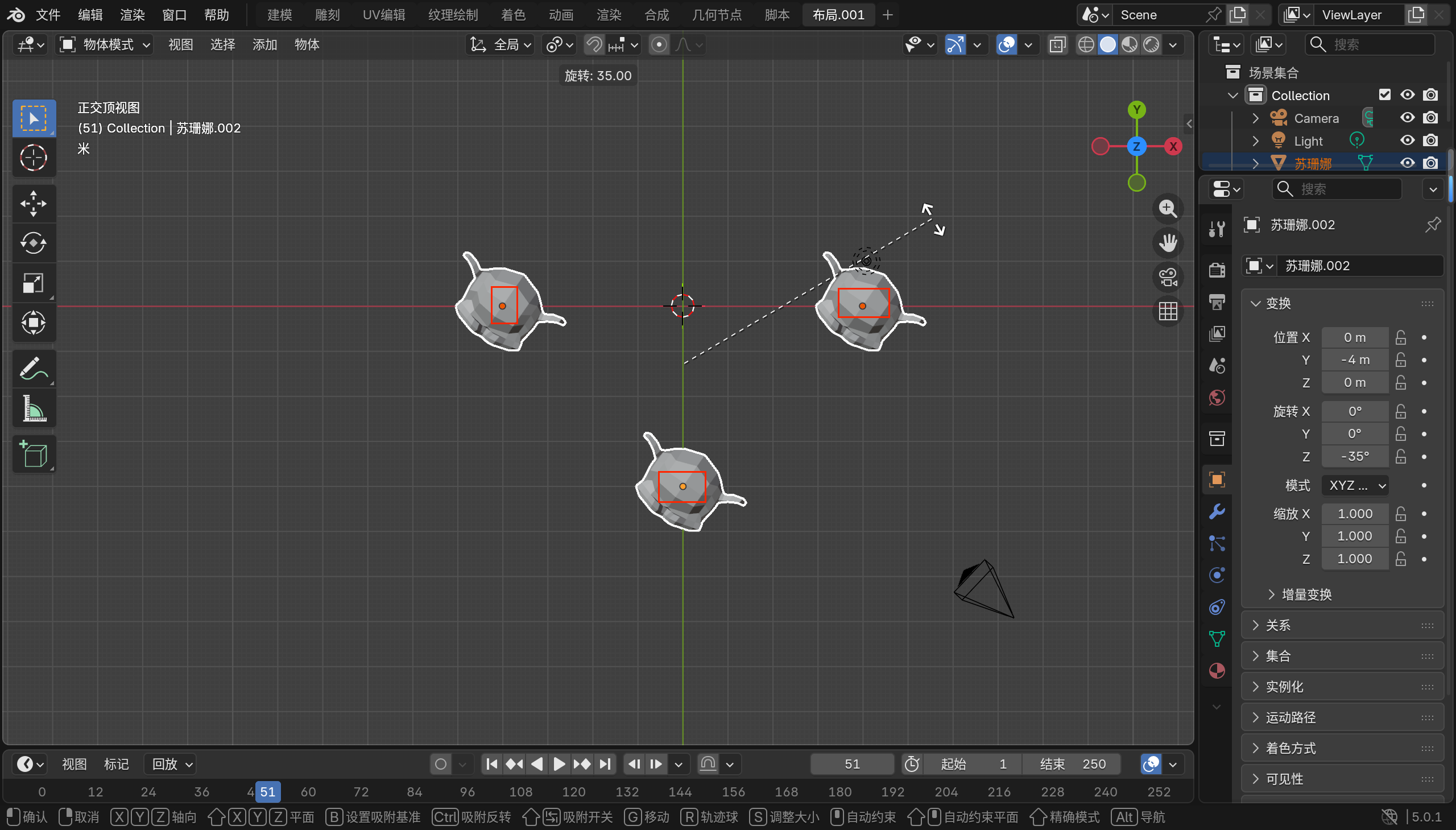Select the Scale tool
Viewport: 1456px width, 830px height.
point(33,283)
